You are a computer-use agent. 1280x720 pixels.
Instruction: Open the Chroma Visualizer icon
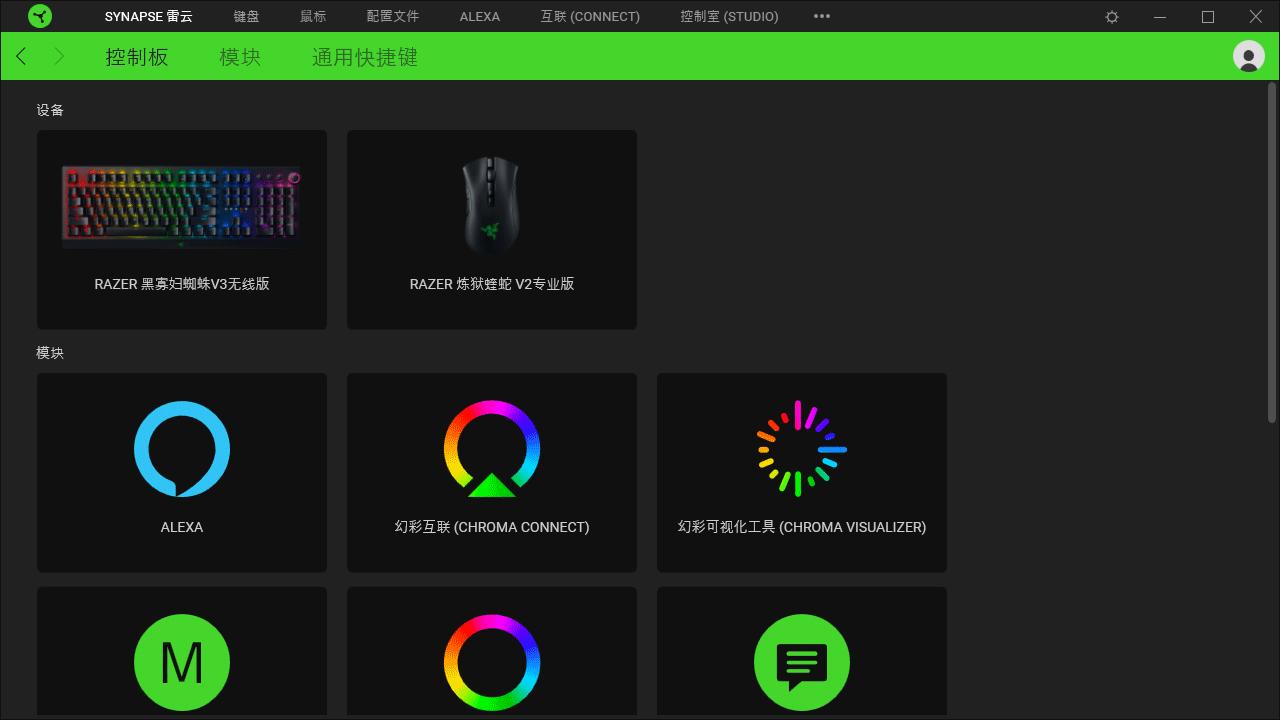point(801,449)
